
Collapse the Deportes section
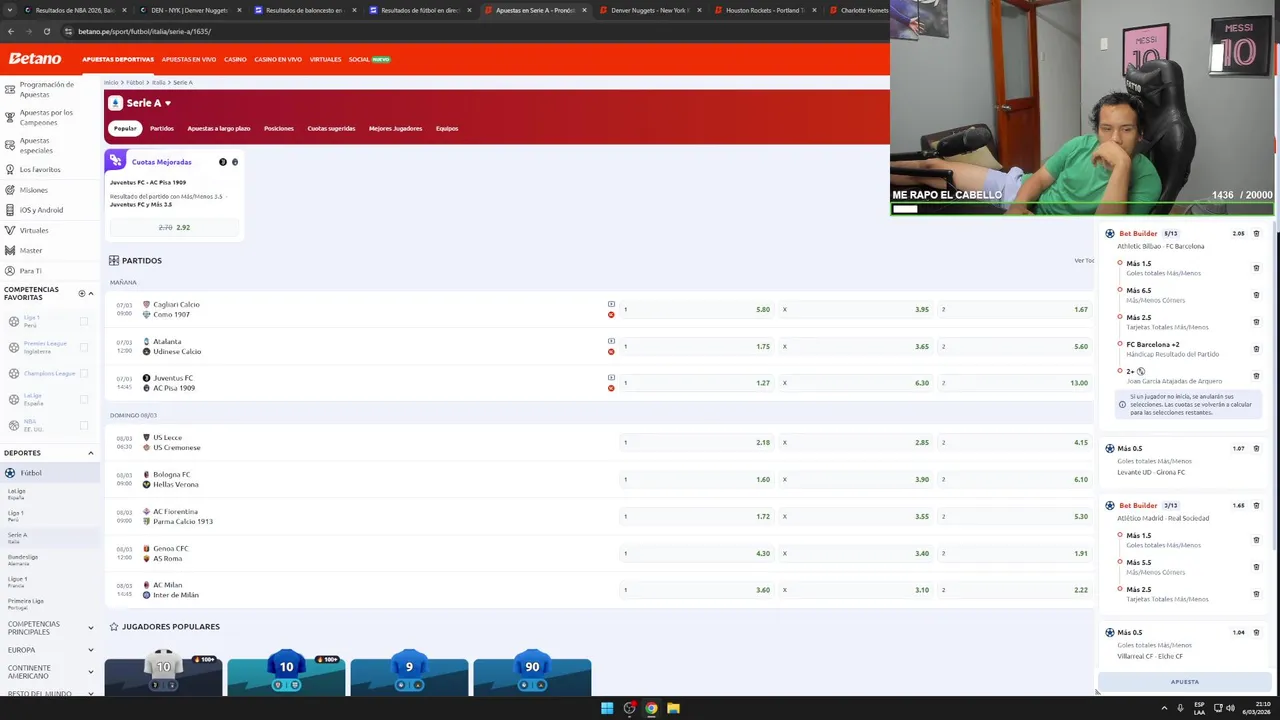91,453
